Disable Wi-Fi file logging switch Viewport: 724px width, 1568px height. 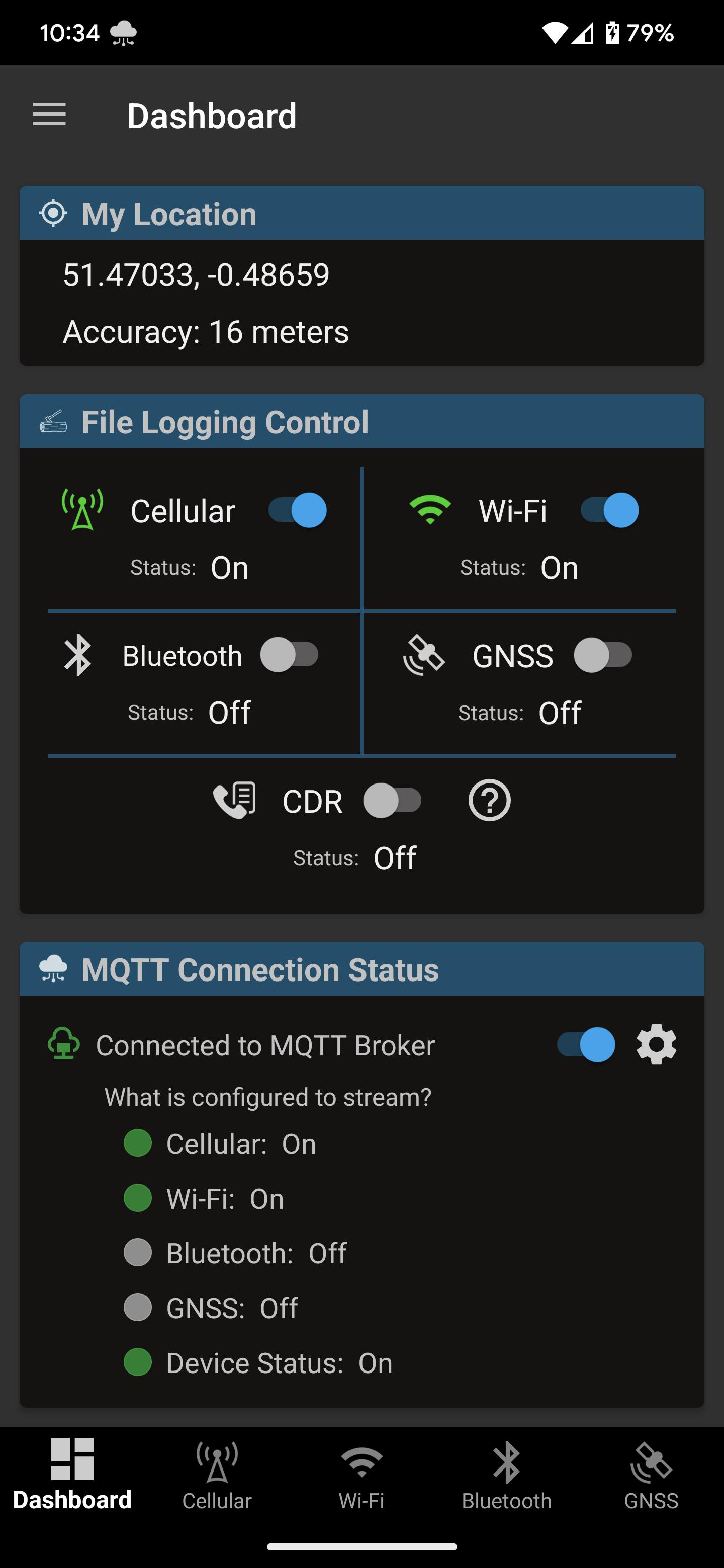pos(609,510)
